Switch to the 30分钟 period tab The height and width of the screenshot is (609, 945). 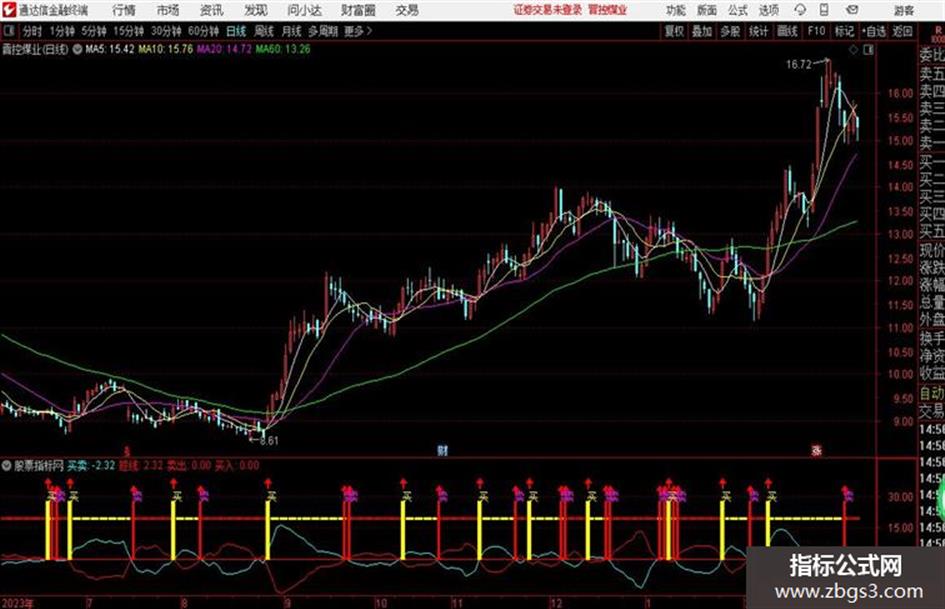click(166, 31)
